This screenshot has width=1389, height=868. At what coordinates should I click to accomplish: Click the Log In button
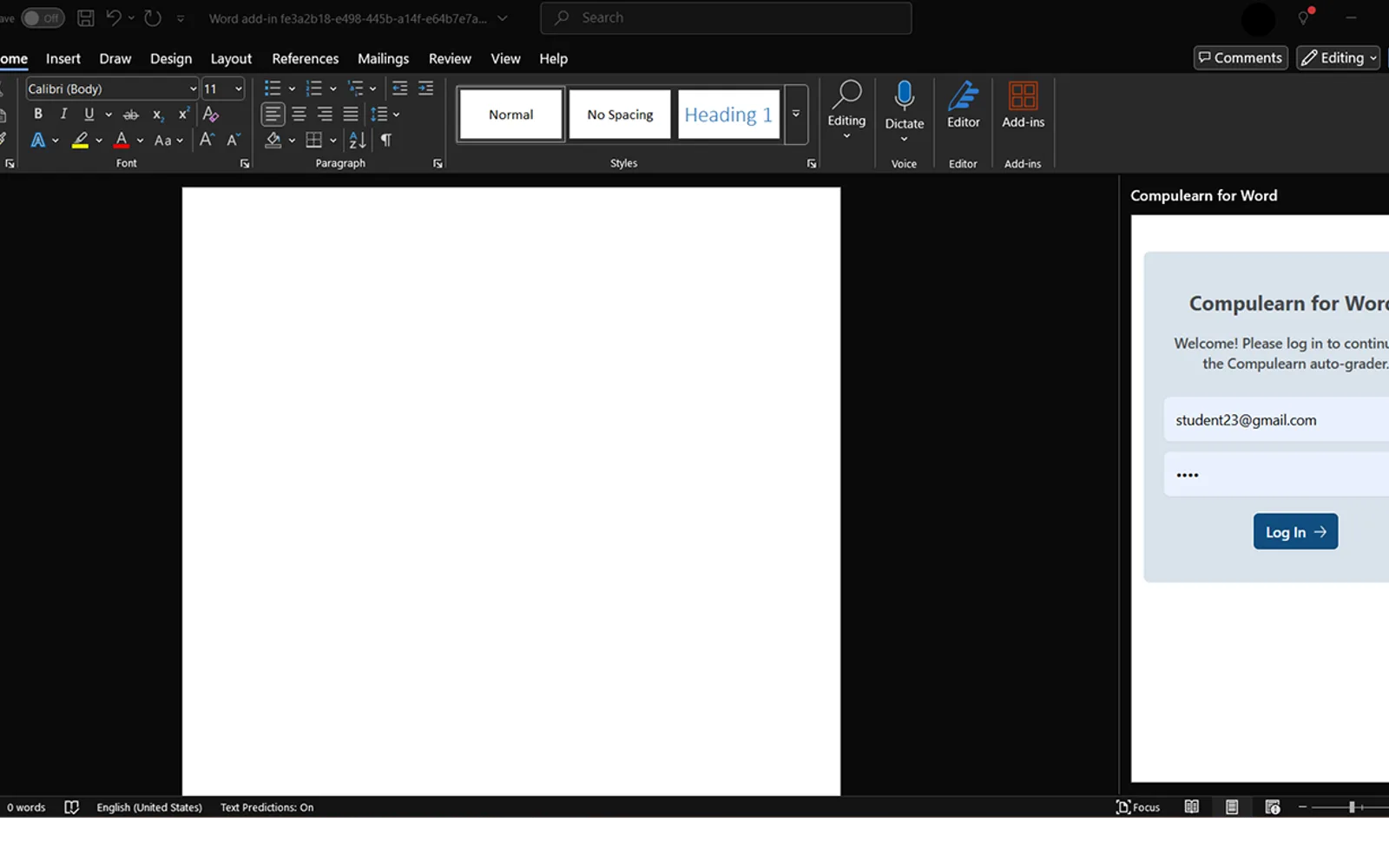(1295, 531)
